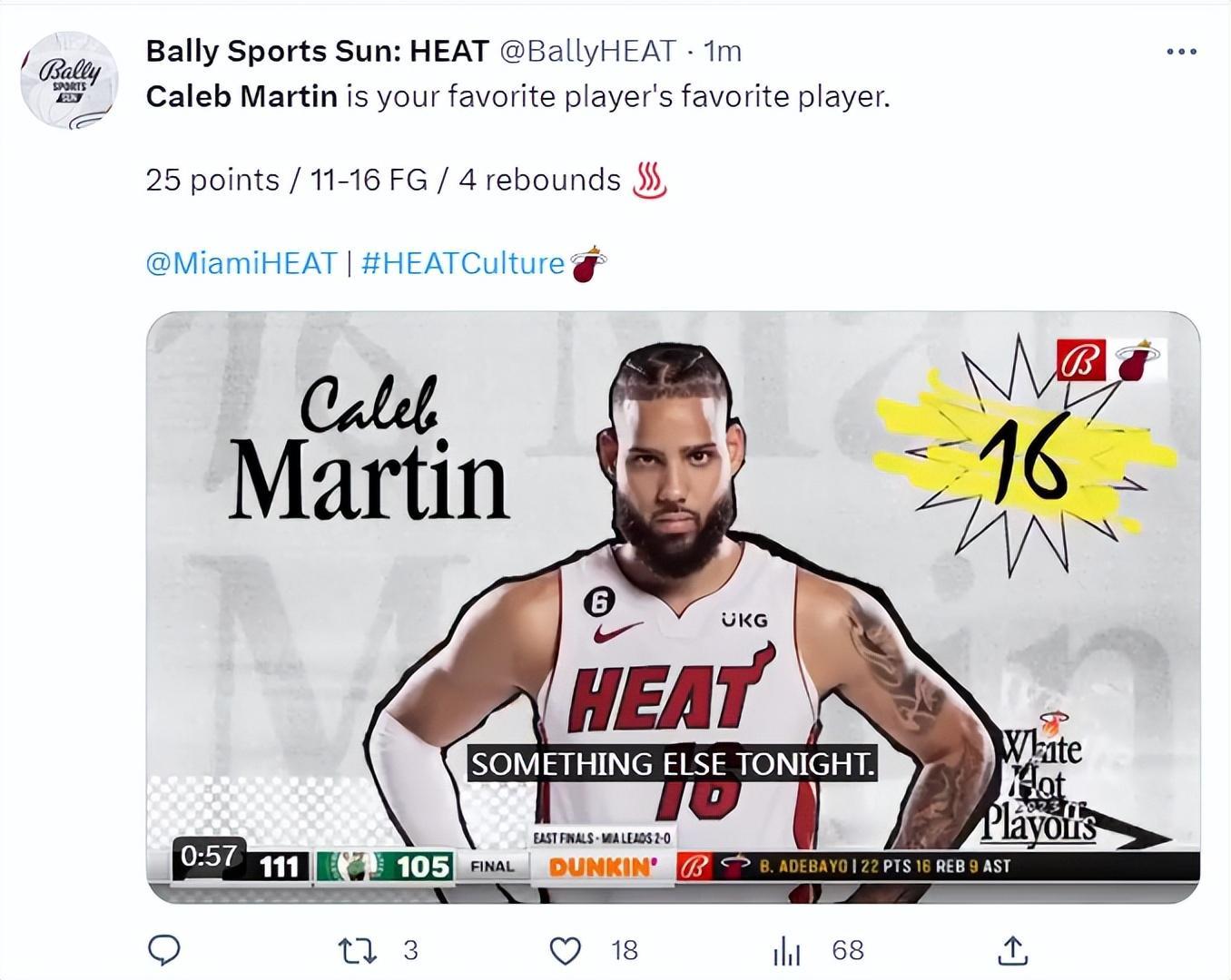Click the hot springs emoji after rebounds

pos(649,180)
